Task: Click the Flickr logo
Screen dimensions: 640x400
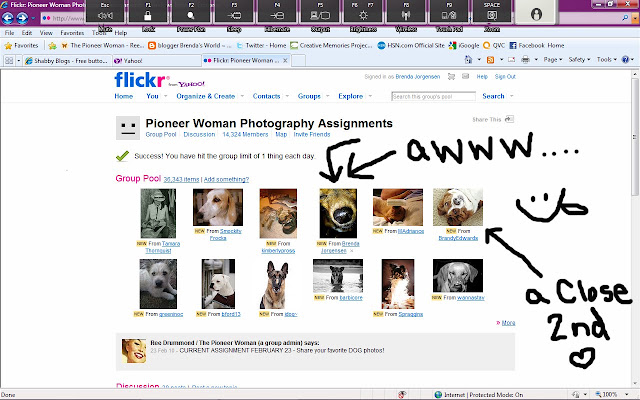Action: [142, 80]
